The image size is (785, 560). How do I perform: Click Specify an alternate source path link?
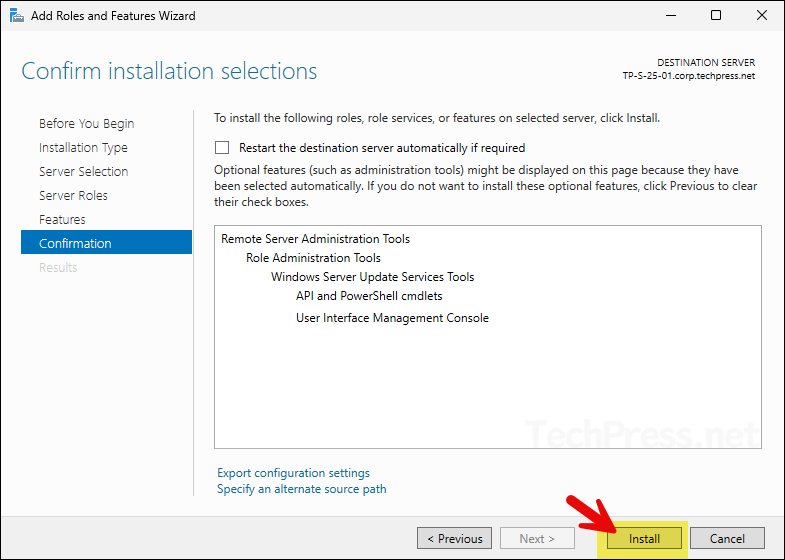[301, 489]
